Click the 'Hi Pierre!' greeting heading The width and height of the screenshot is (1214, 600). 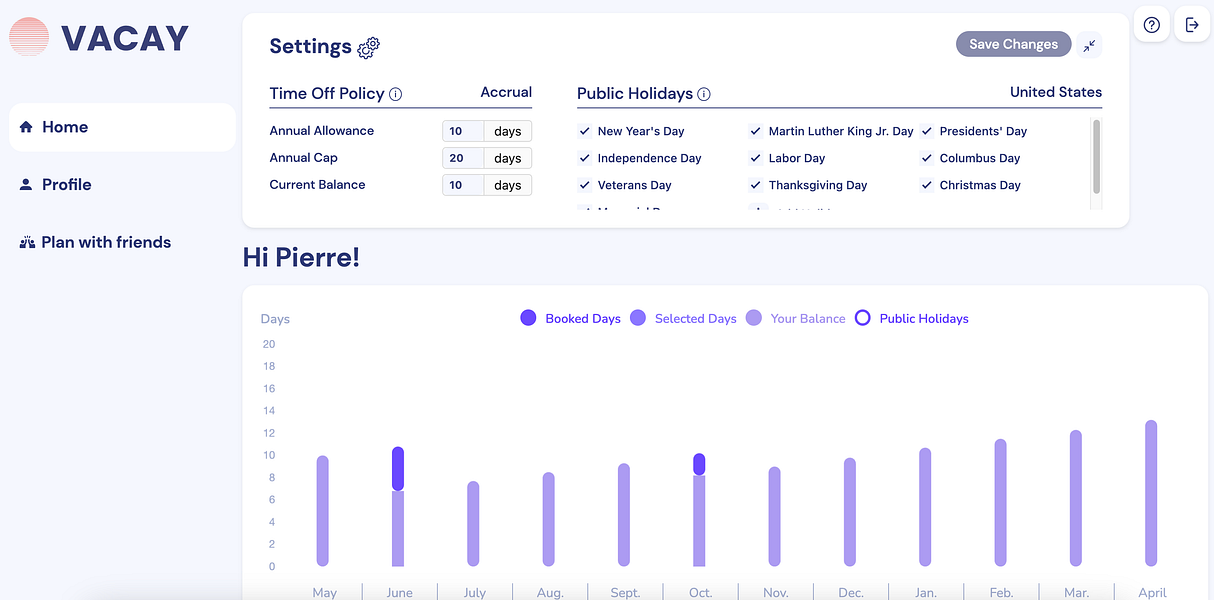pos(301,258)
